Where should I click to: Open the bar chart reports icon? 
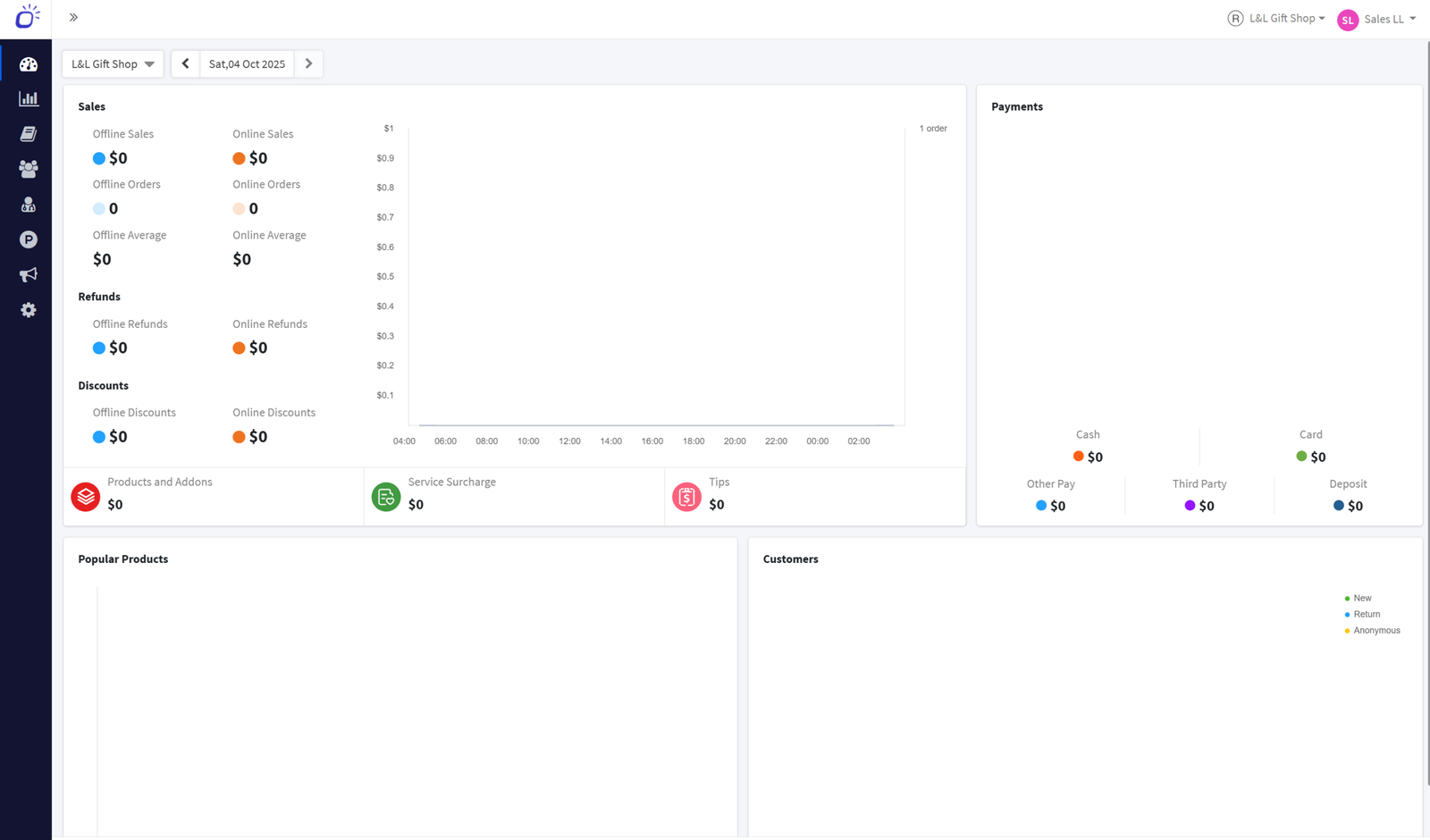29,99
